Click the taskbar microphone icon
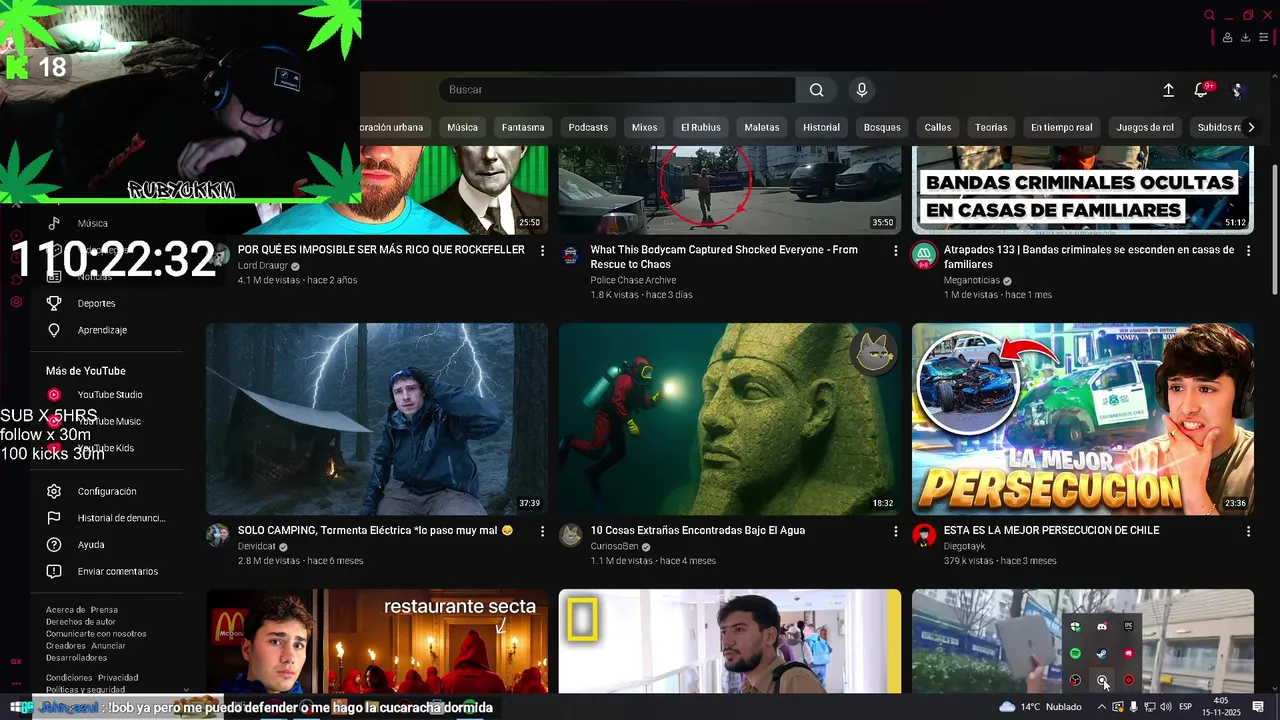This screenshot has height=720, width=1280. [x=1133, y=707]
